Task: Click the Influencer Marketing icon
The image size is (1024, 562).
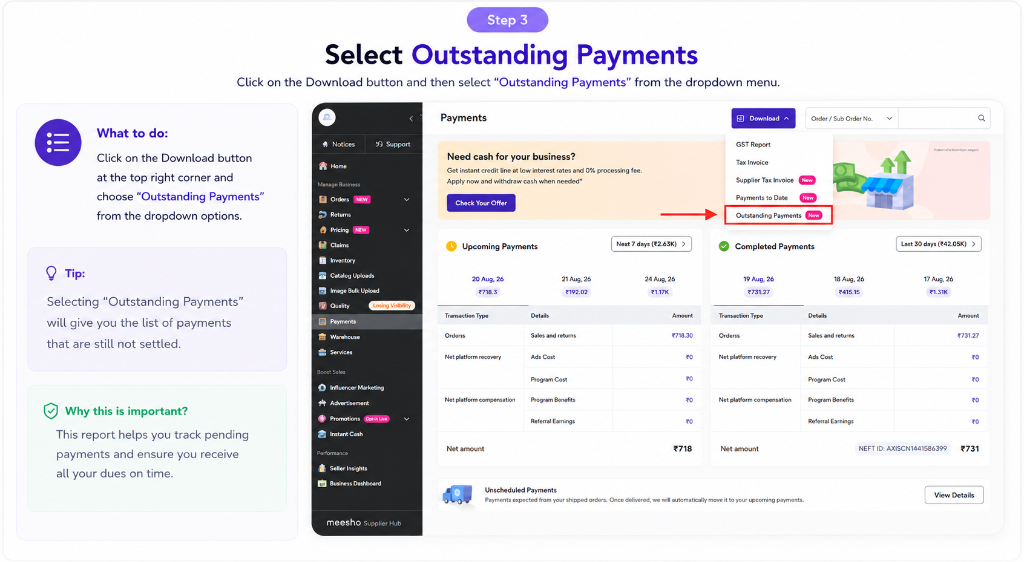Action: tap(322, 387)
